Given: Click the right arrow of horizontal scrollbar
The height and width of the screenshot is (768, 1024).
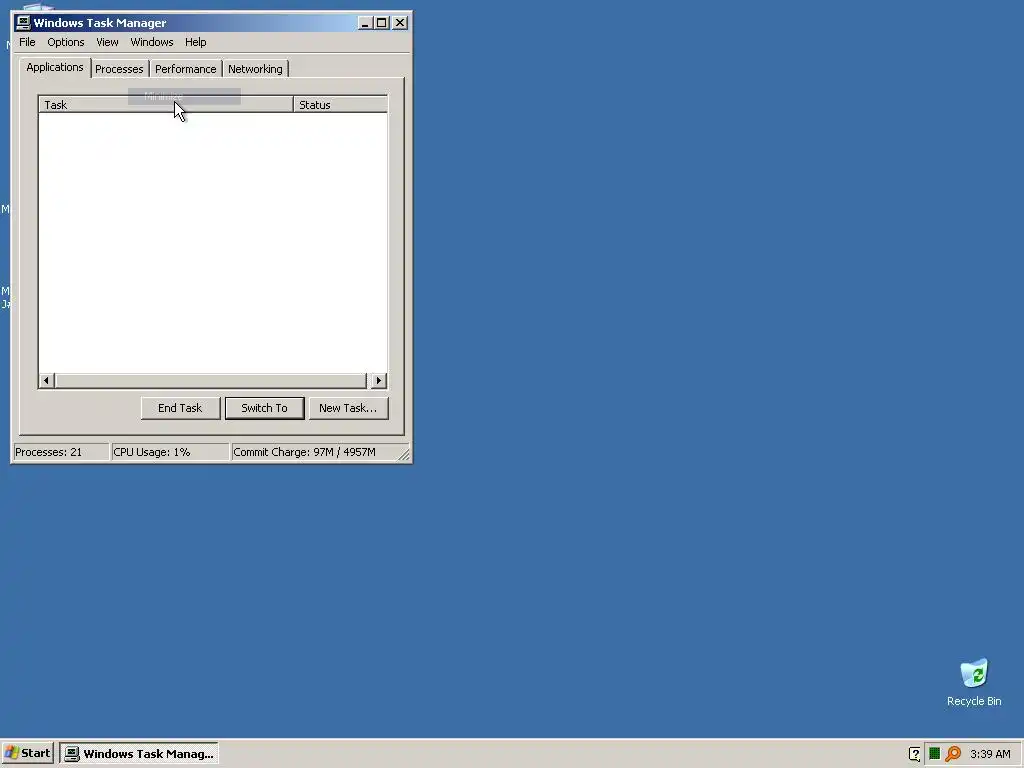Looking at the screenshot, I should pyautogui.click(x=379, y=380).
